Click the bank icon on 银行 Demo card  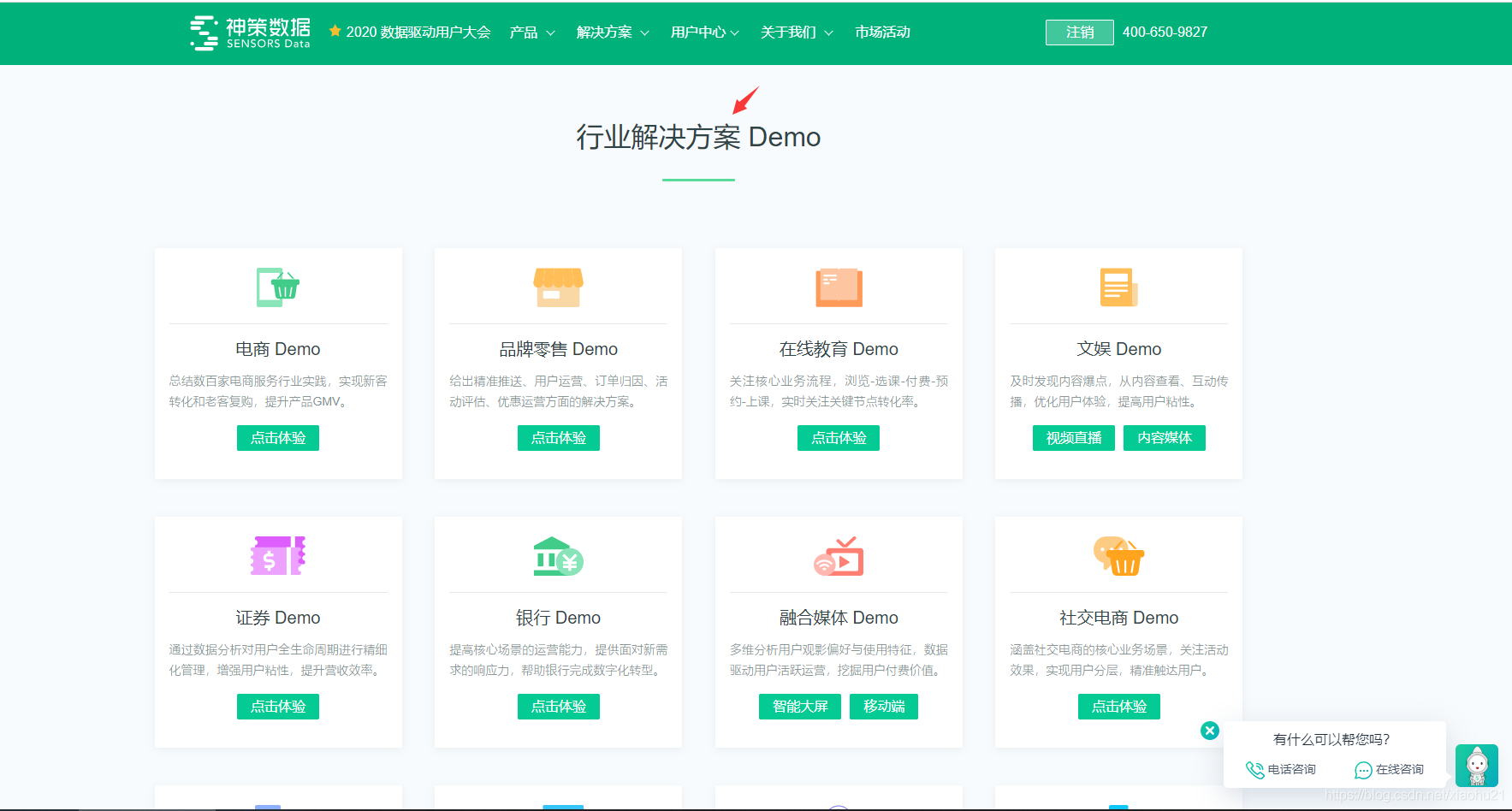[558, 556]
